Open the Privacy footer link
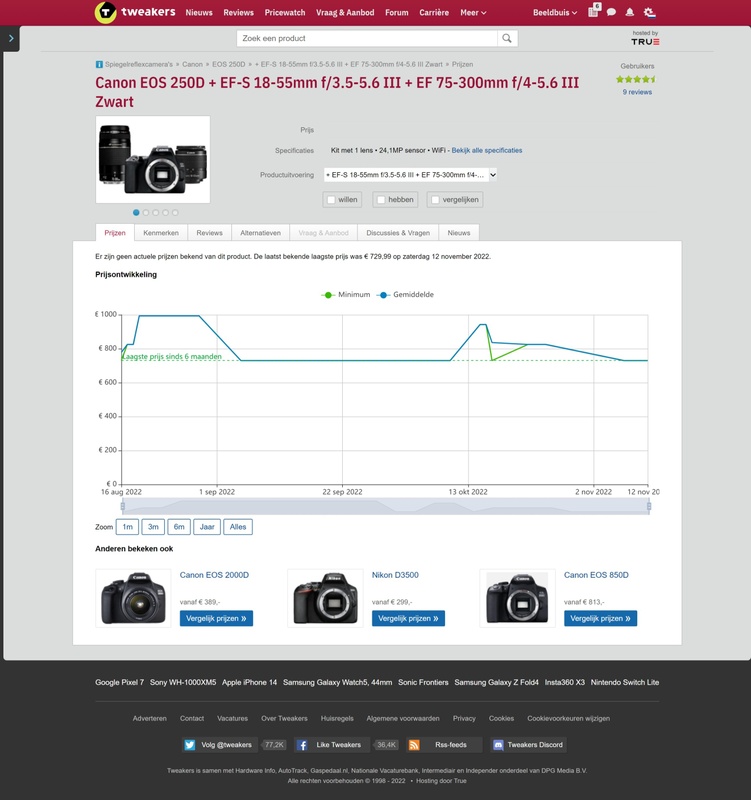This screenshot has height=800, width=751. [x=464, y=718]
